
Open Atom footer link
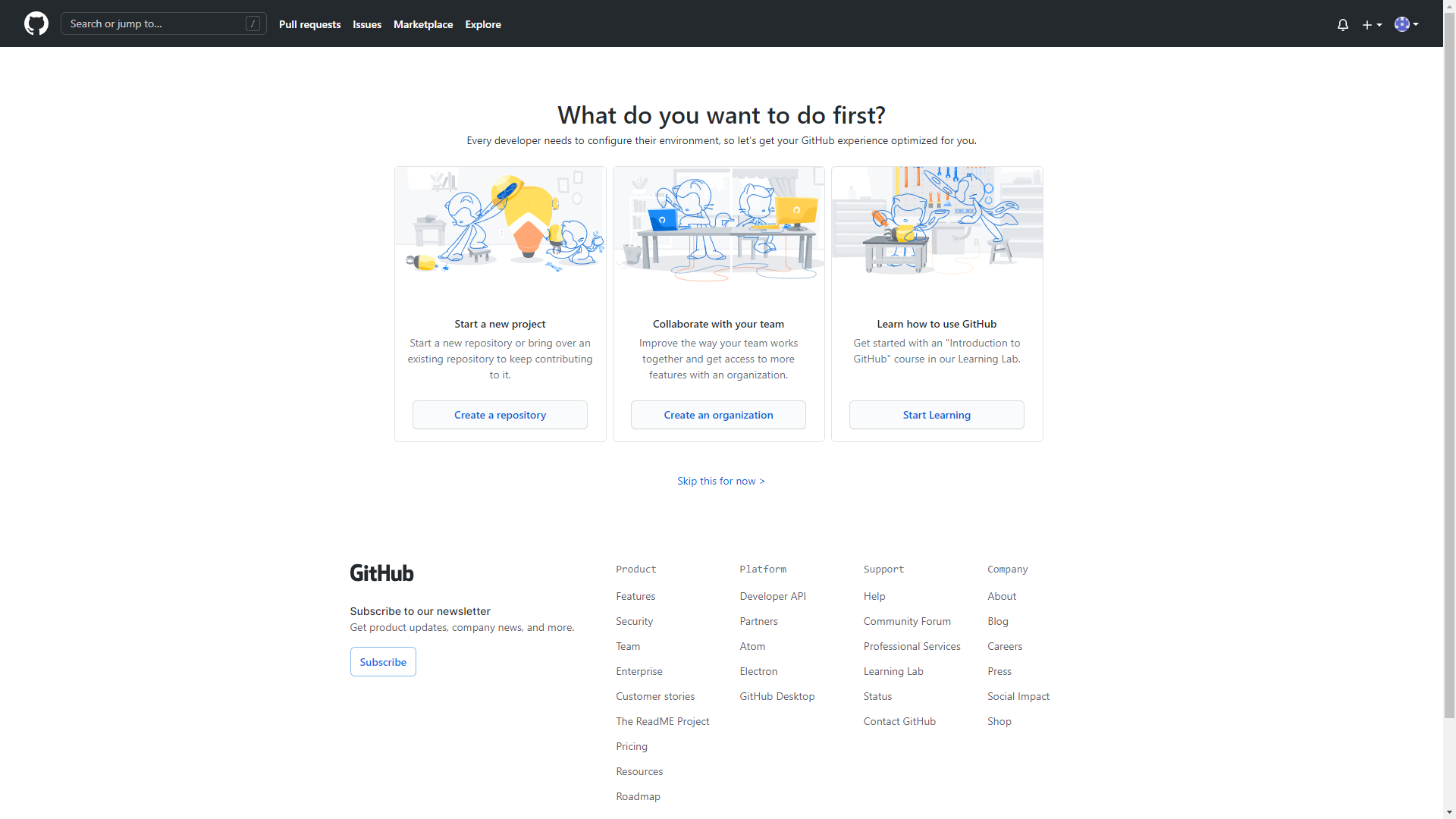[752, 646]
